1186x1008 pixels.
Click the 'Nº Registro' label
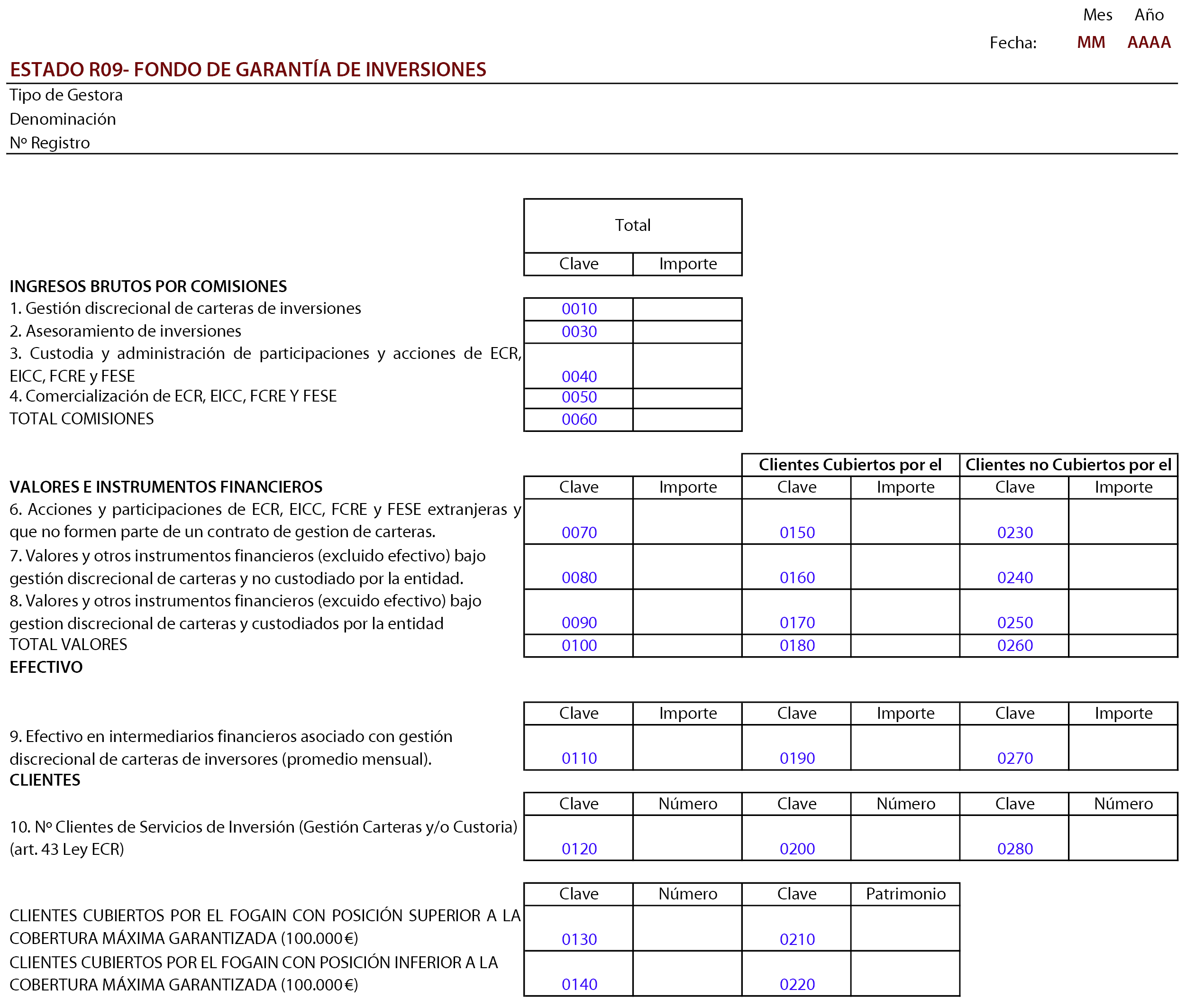tap(50, 143)
